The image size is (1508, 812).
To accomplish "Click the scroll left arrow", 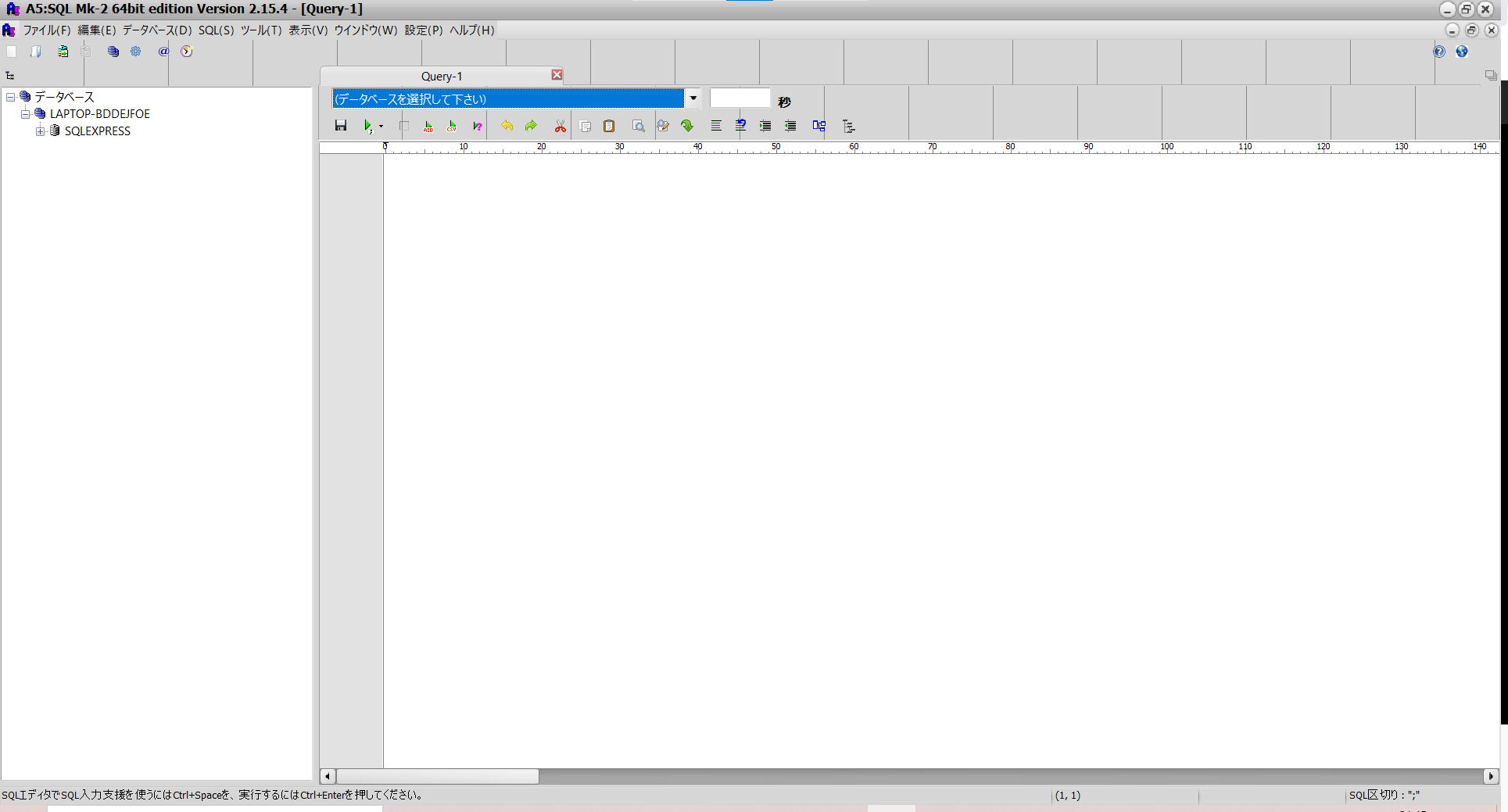I will pos(328,776).
